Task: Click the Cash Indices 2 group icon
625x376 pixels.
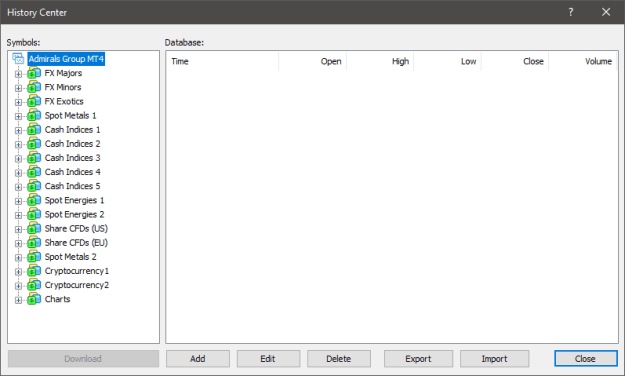Action: (x=34, y=144)
